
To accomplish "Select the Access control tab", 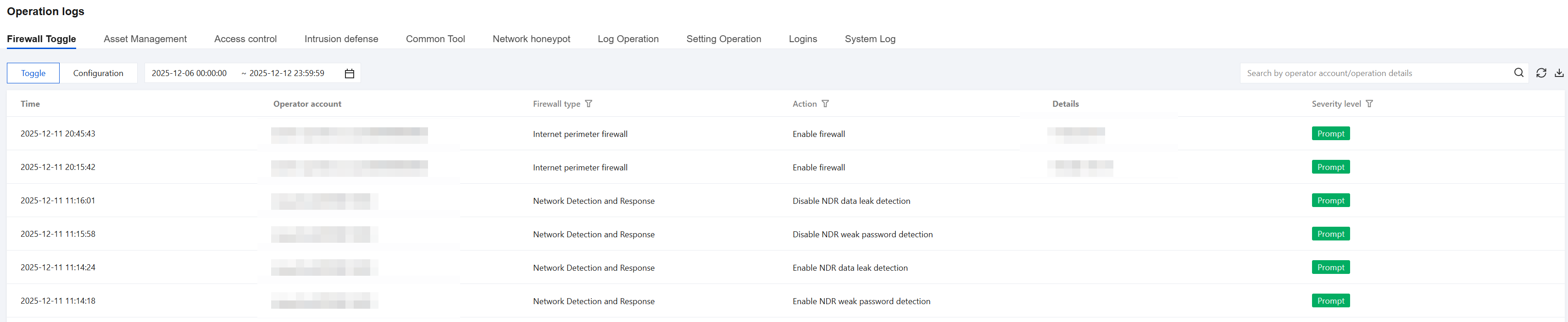I will point(245,39).
